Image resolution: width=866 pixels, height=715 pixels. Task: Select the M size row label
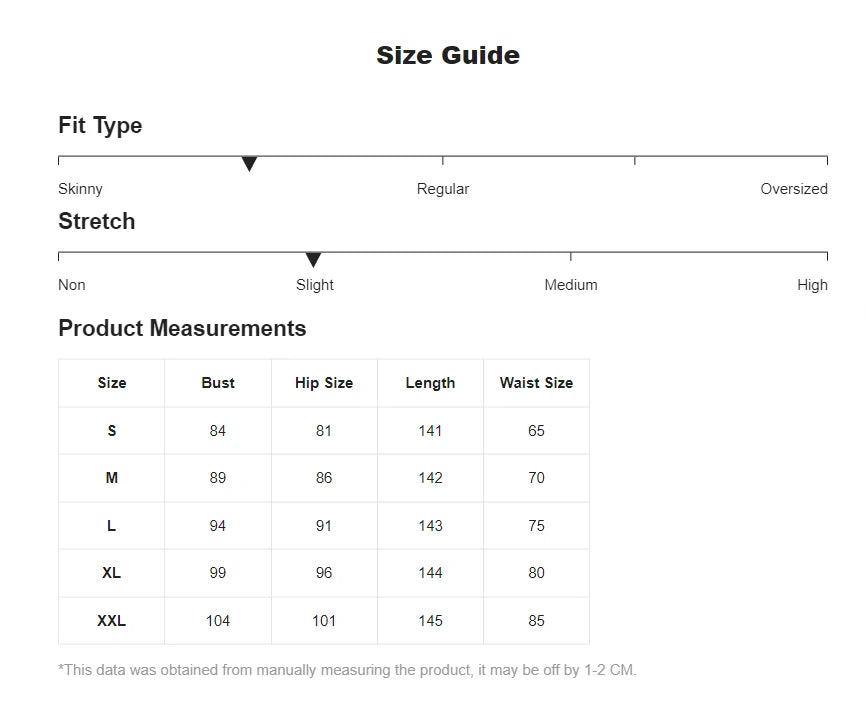point(112,478)
